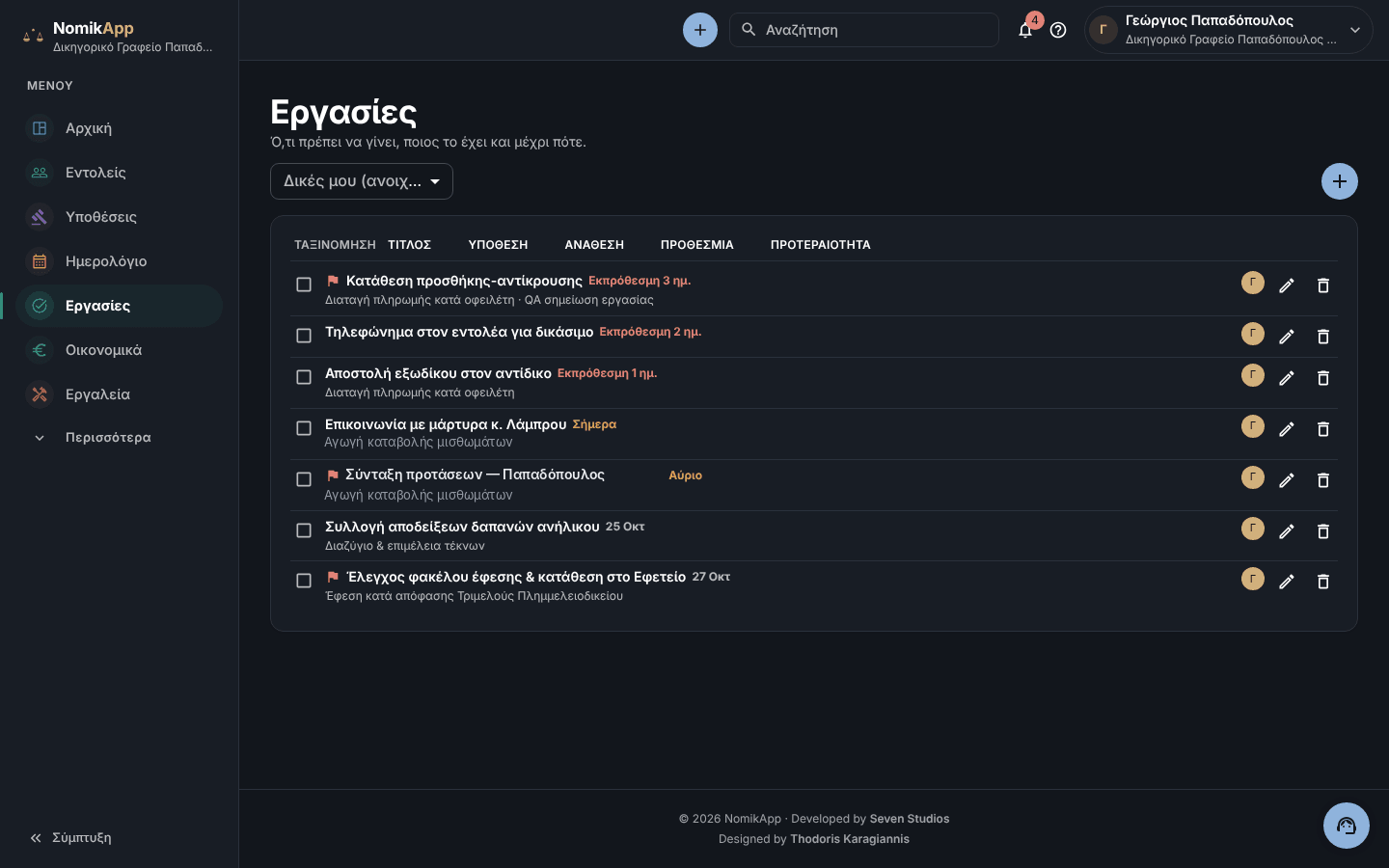Click the Αναζήτηση search field
Screen dimensions: 1389x868
tap(864, 30)
